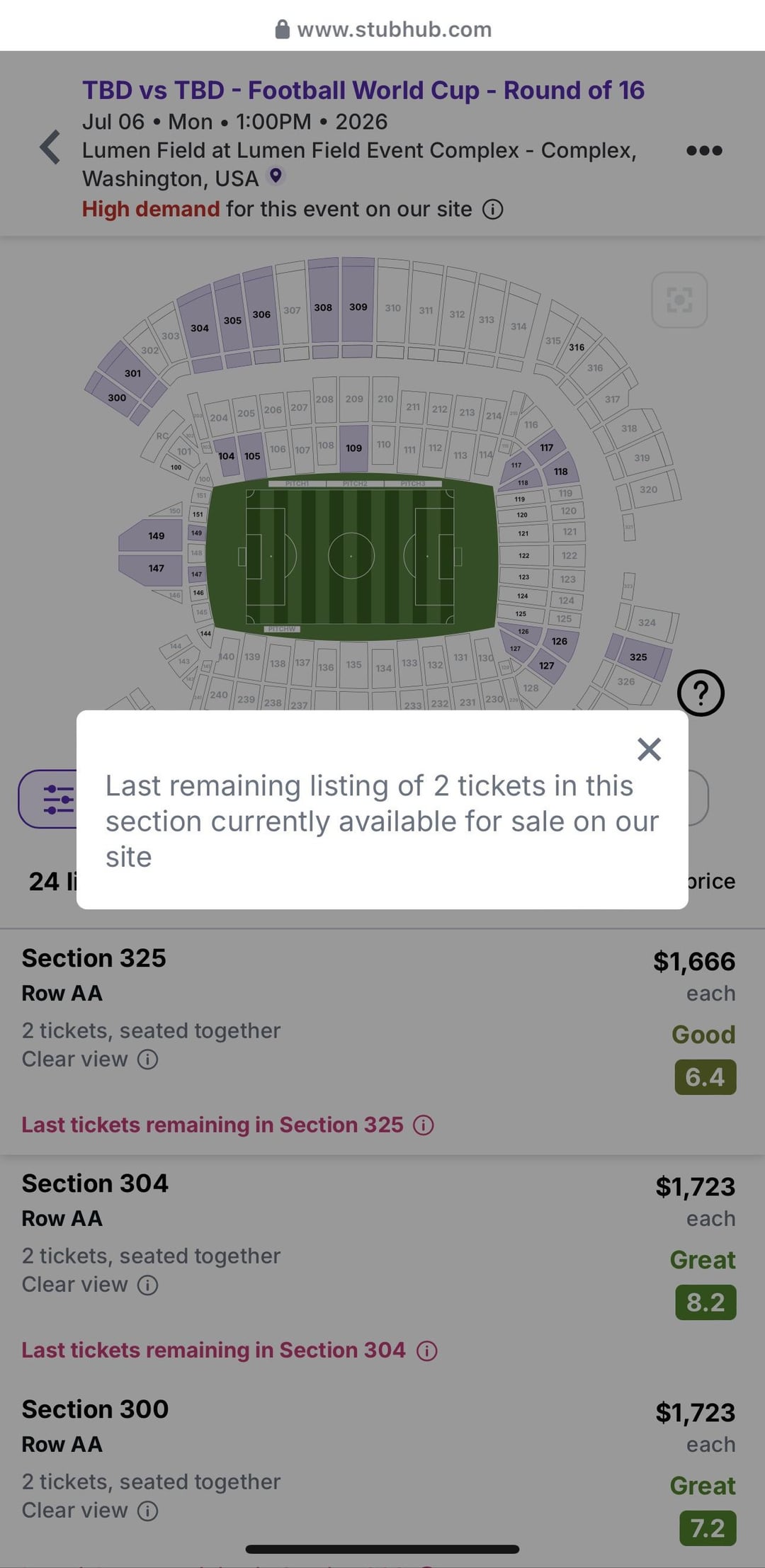Image resolution: width=765 pixels, height=1568 pixels.
Task: Tap the High demand info icon
Action: point(493,210)
